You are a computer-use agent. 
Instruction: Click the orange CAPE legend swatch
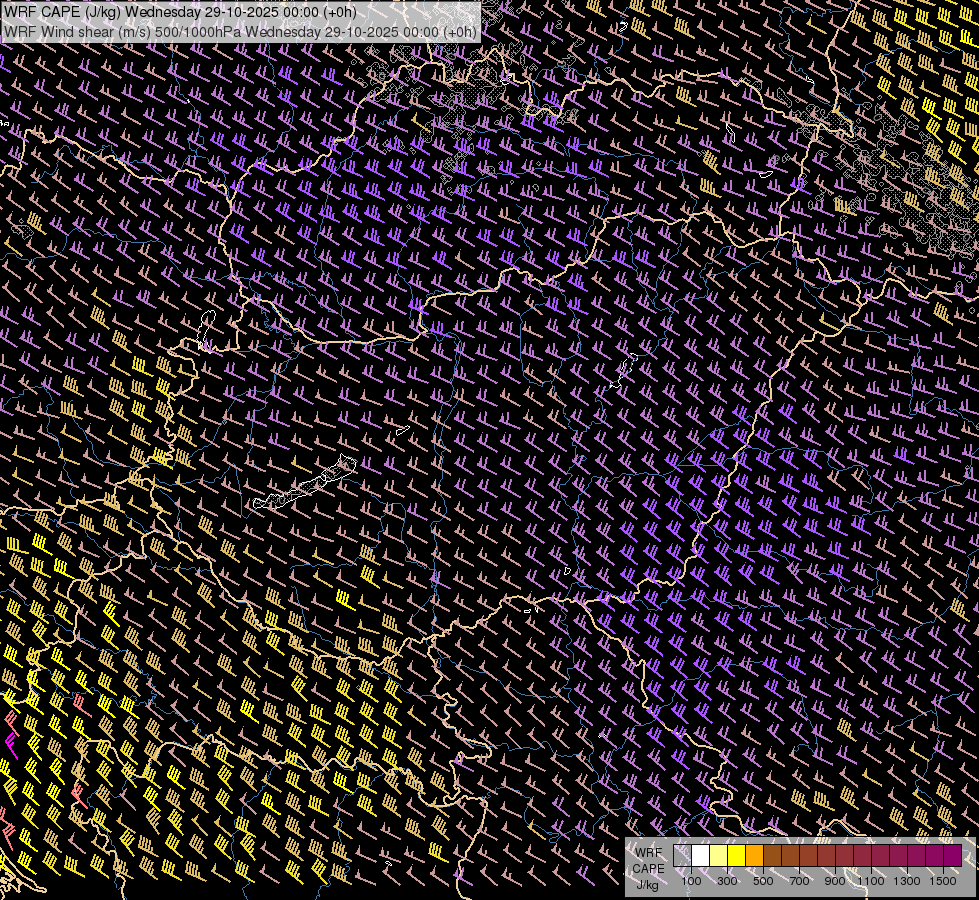(754, 855)
